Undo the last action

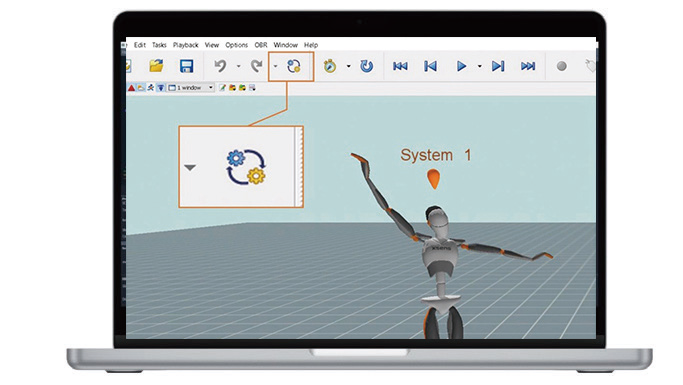[x=220, y=66]
